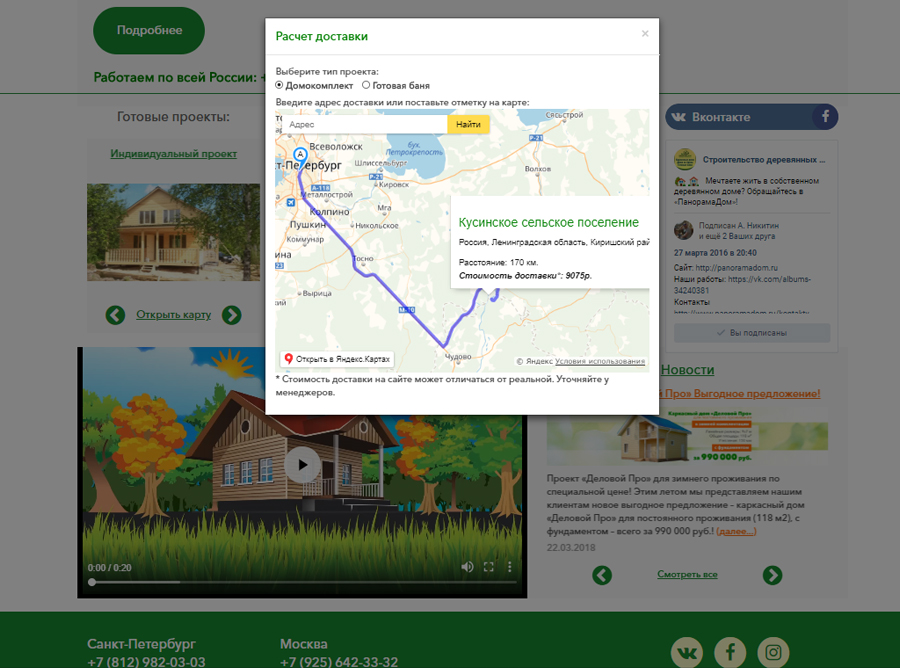The width and height of the screenshot is (900, 668).
Task: Click the Открыть карту link
Action: [173, 314]
